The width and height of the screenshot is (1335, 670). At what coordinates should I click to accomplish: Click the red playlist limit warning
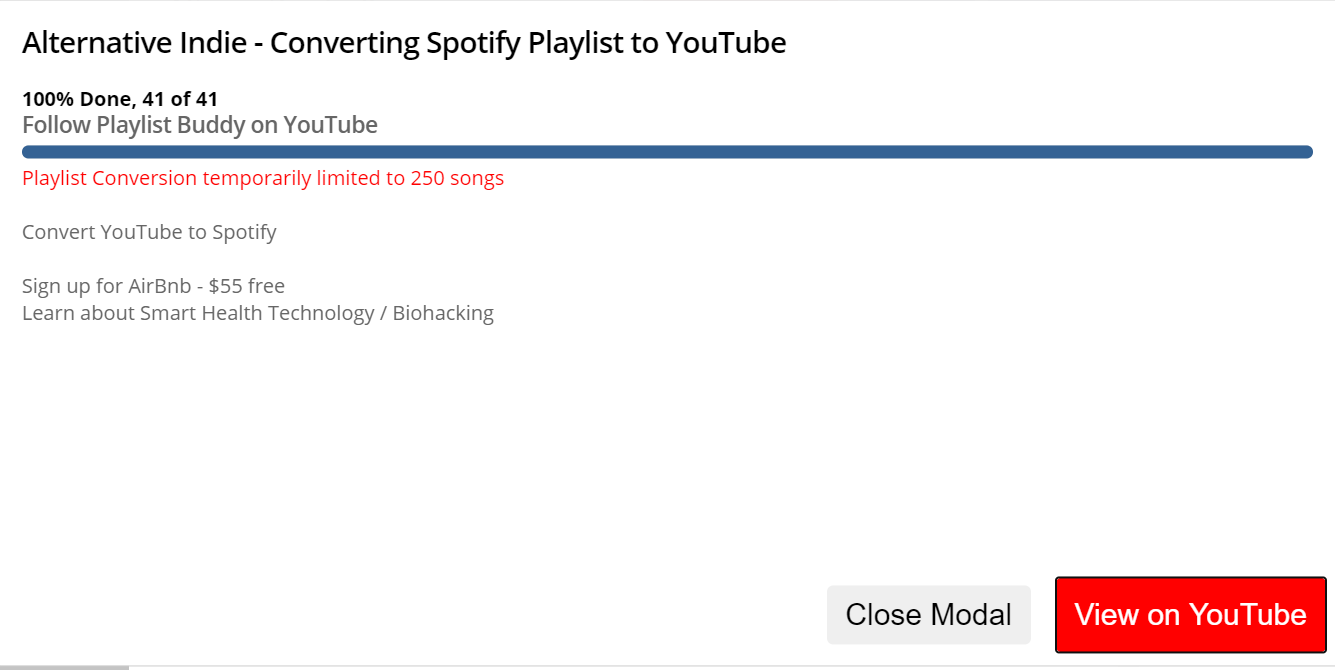point(263,178)
